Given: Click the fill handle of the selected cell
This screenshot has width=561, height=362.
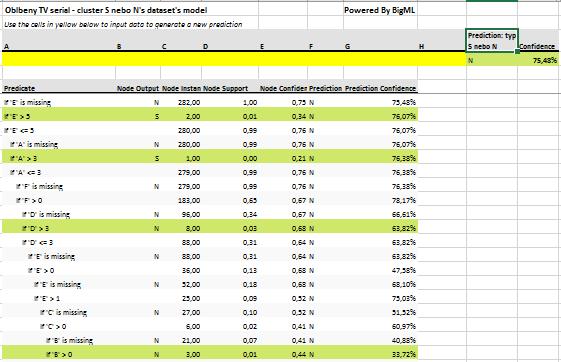Looking at the screenshot, I should tap(517, 52).
